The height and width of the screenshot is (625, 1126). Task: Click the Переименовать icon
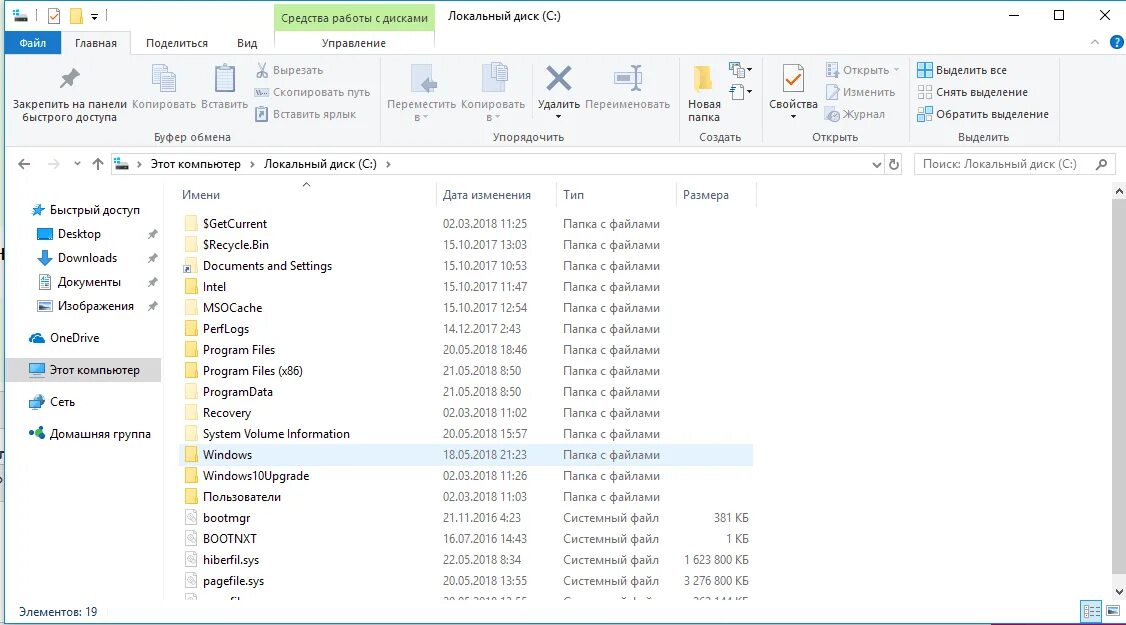point(628,78)
